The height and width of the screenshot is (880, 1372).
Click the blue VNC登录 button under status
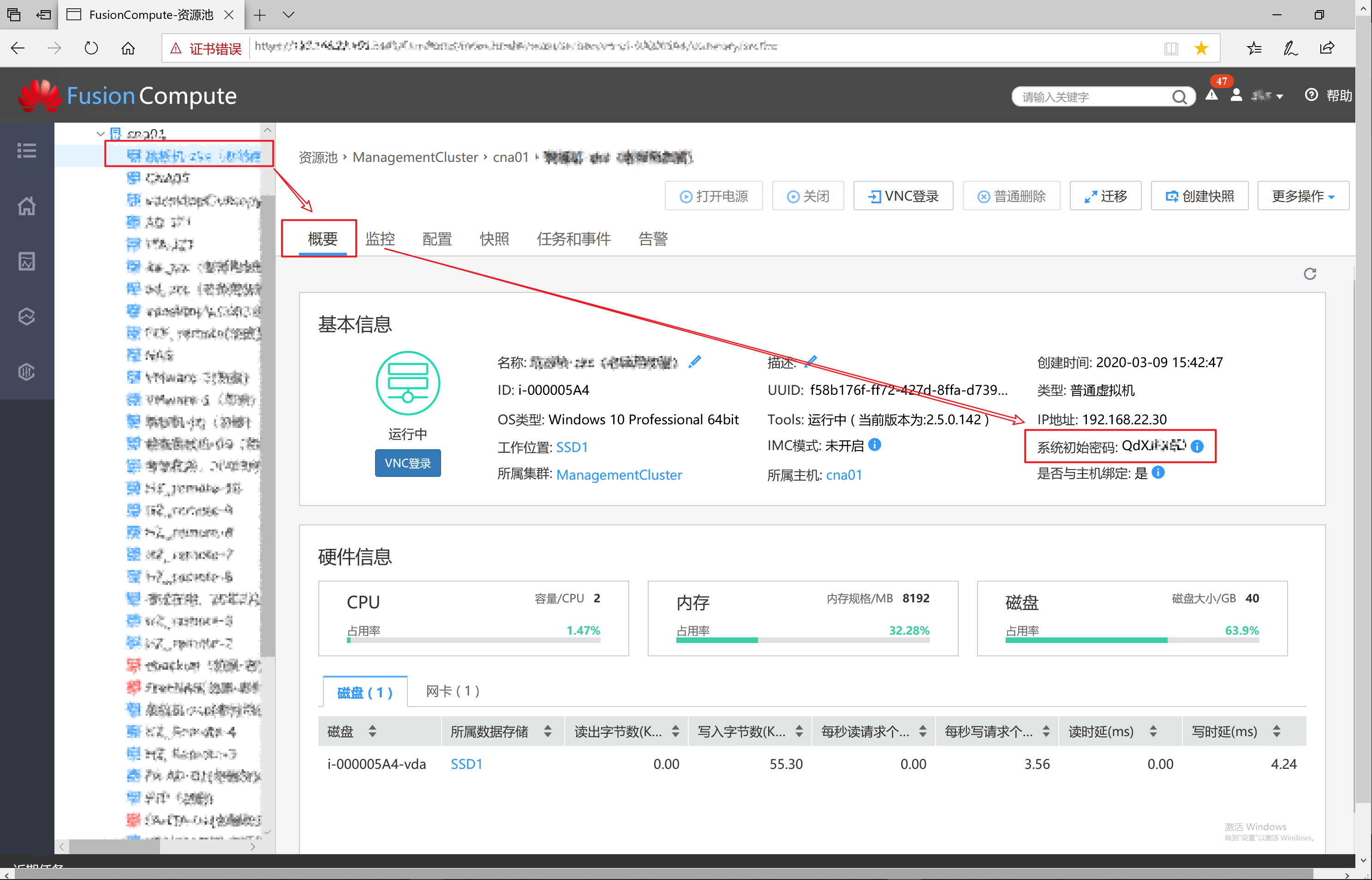407,463
